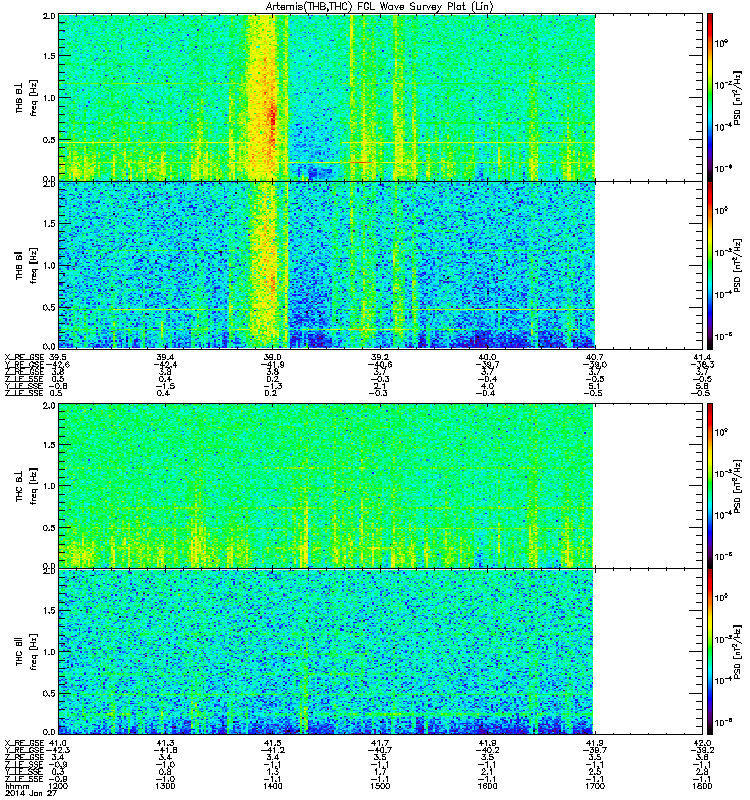750x800 pixels.
Task: Click the '1300' time tick label
Action: [165, 786]
